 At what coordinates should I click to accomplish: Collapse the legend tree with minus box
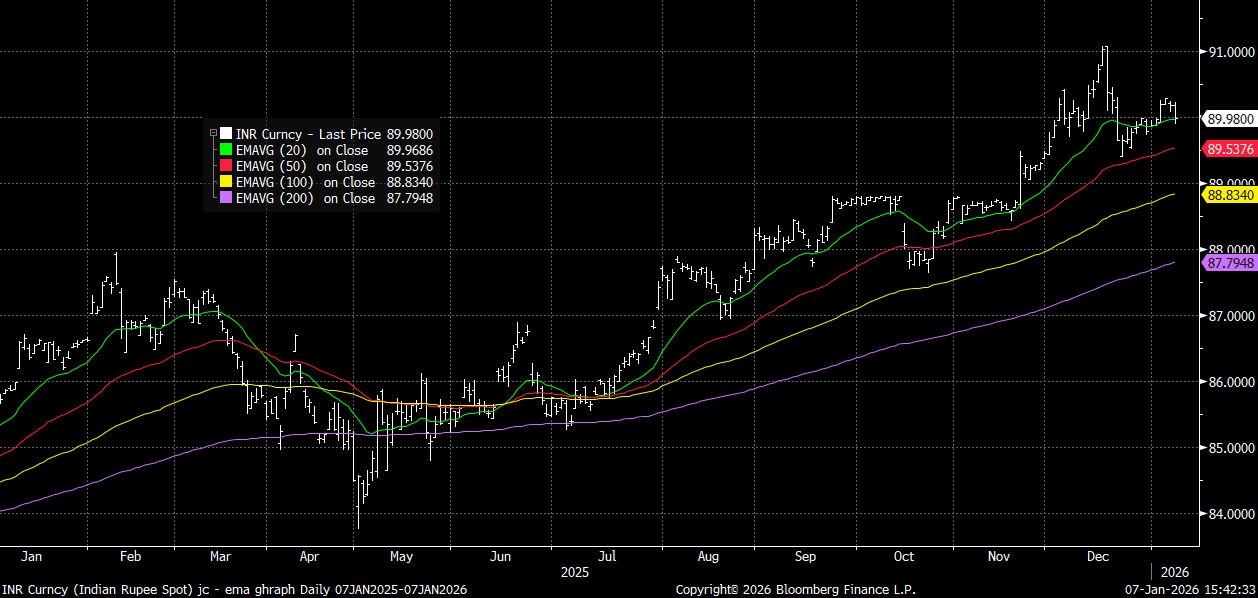(213, 133)
